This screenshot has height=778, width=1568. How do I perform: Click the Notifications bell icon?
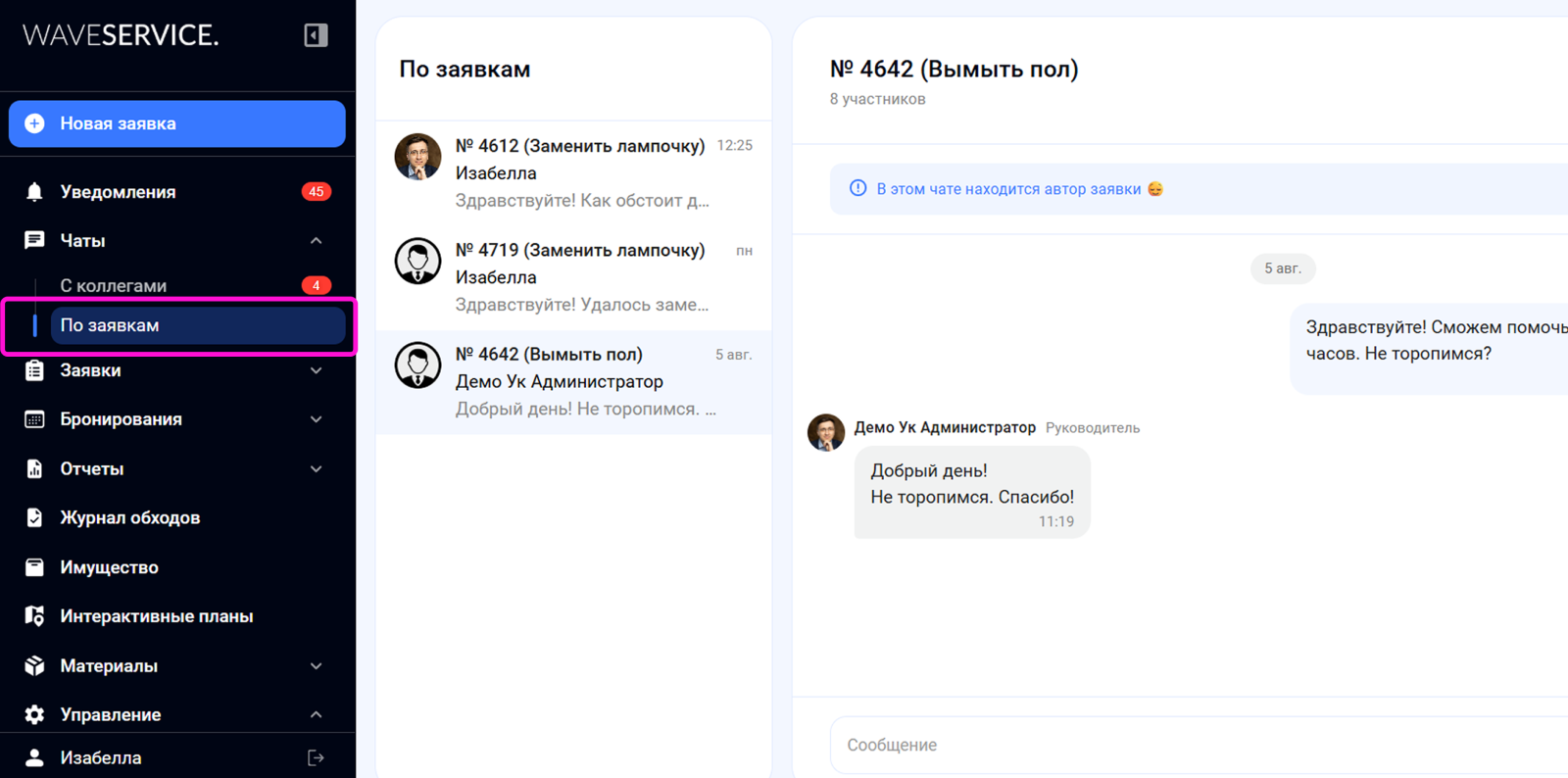coord(34,192)
